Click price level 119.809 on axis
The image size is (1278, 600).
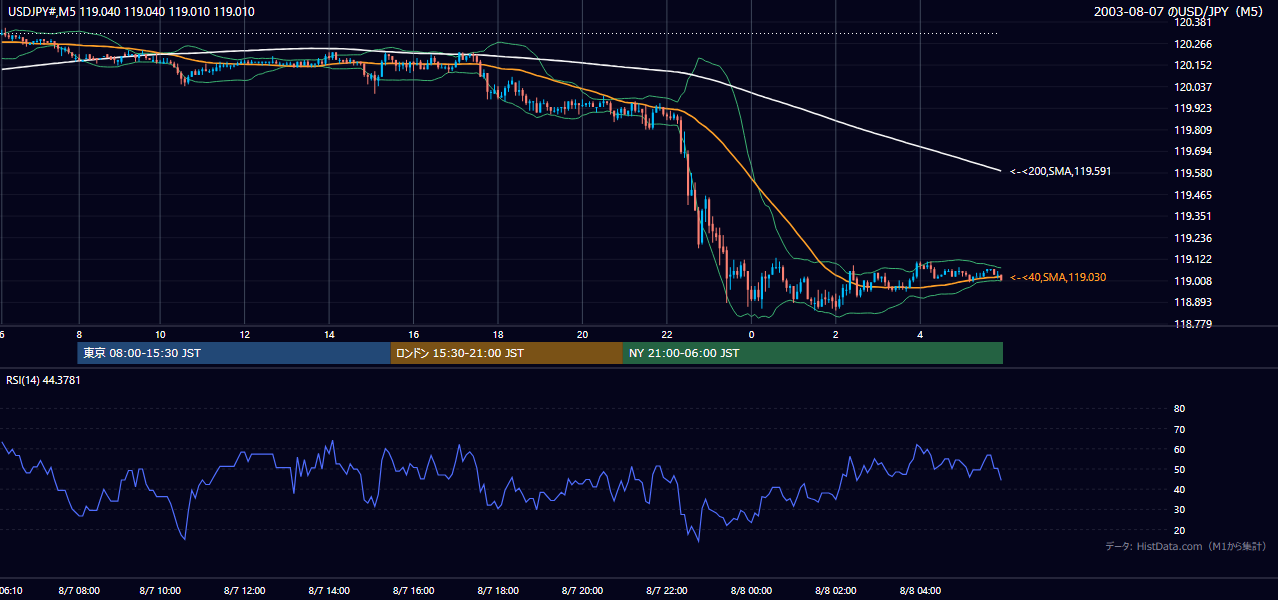click(x=1193, y=130)
